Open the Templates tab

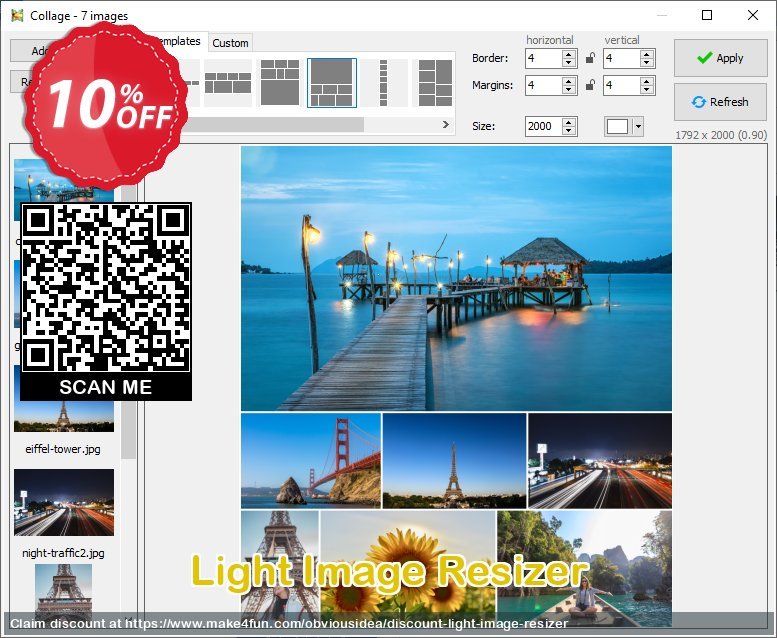click(x=178, y=41)
